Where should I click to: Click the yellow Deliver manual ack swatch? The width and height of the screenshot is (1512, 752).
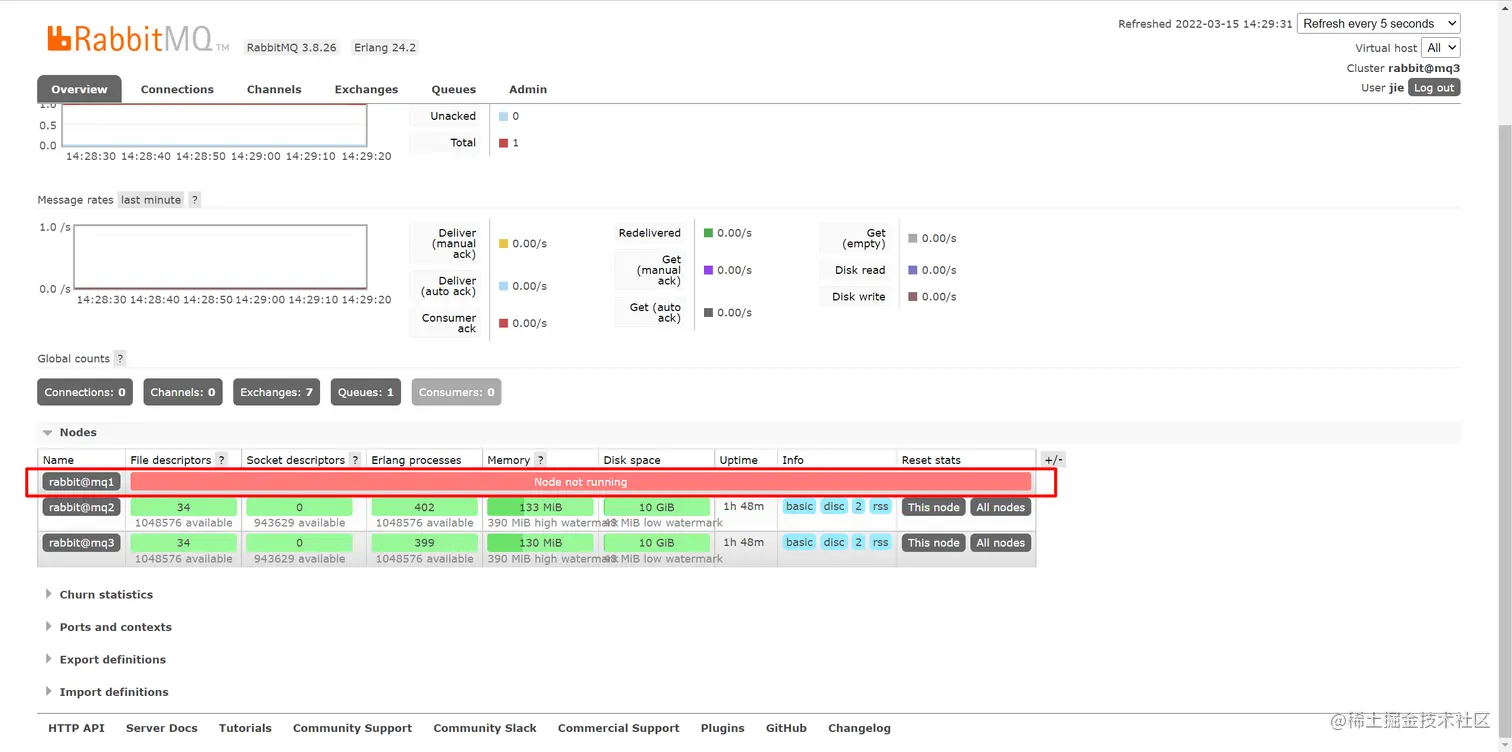[x=504, y=244]
